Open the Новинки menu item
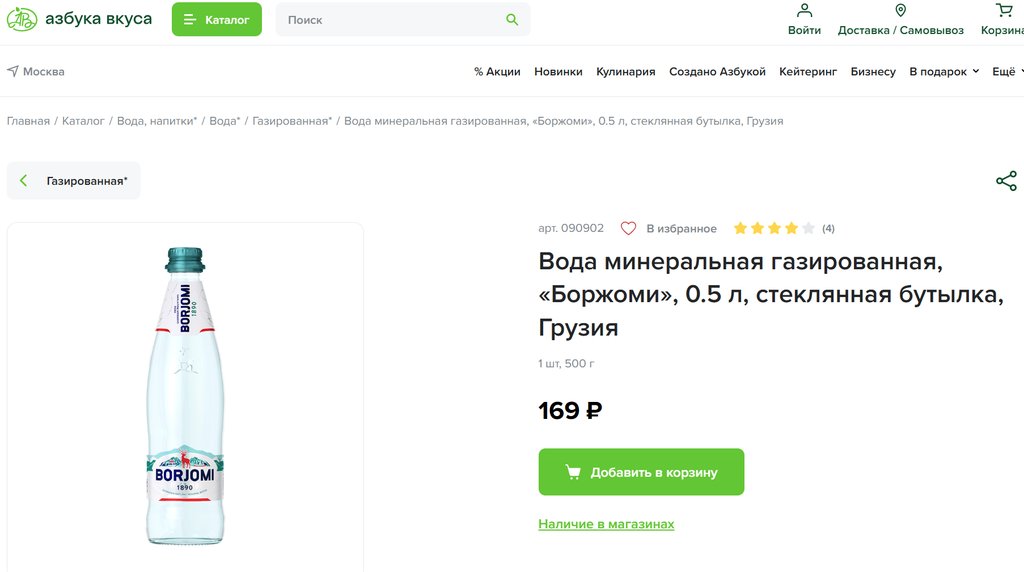Viewport: 1024px width, 572px height. (x=558, y=72)
